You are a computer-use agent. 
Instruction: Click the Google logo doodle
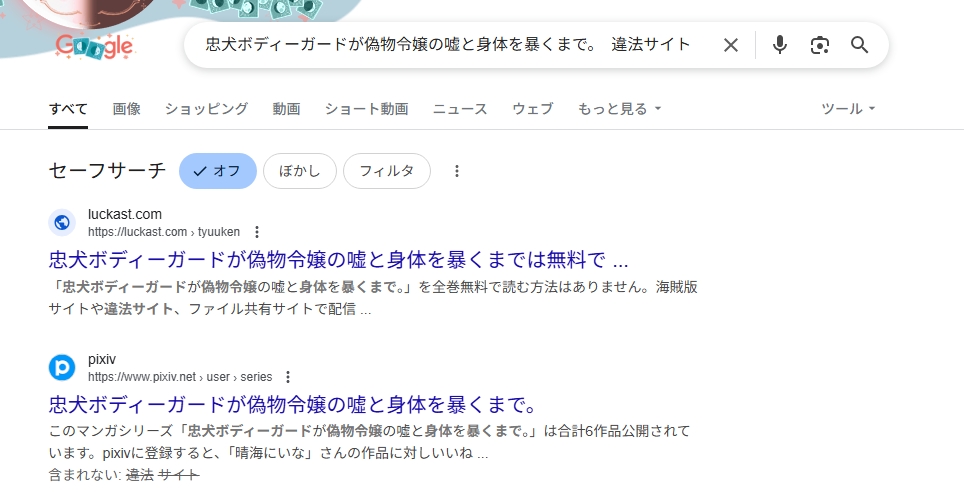point(94,46)
